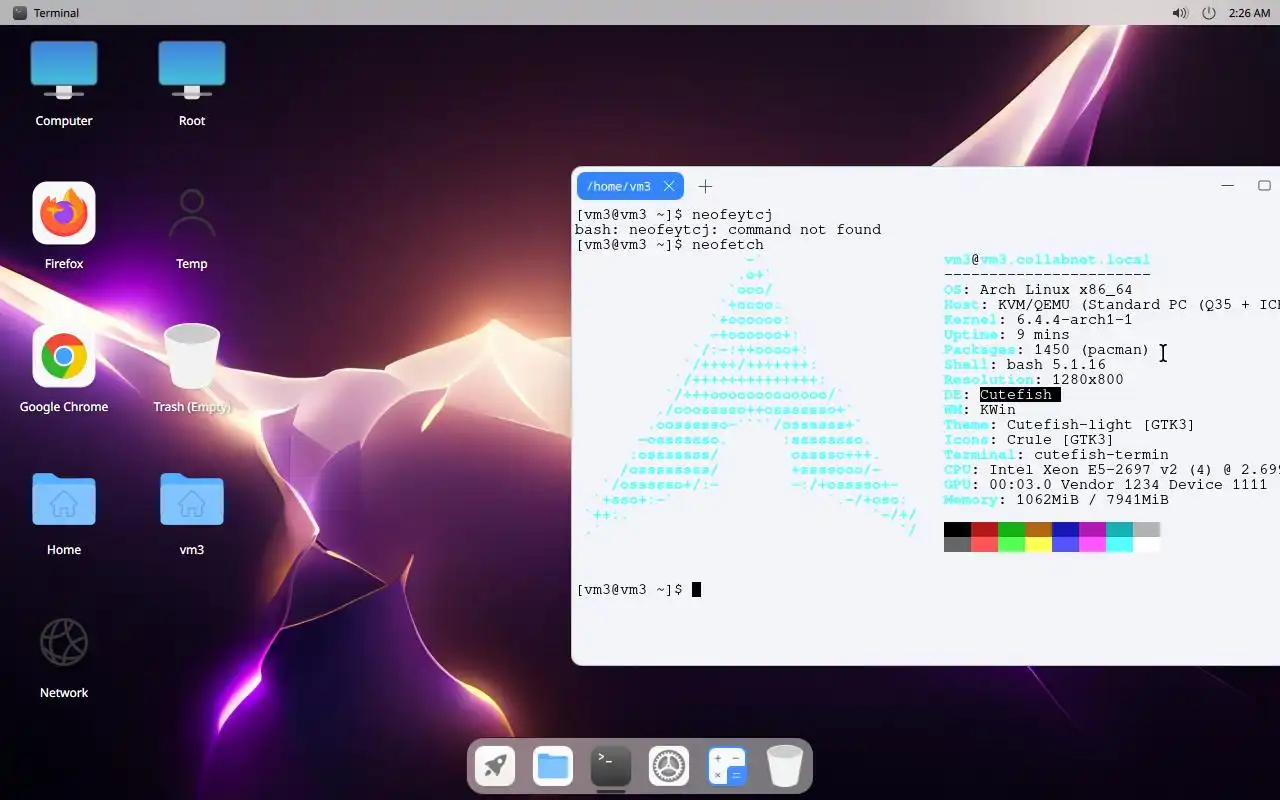1280x800 pixels.
Task: Open the Temp desktop shortcut
Action: [192, 226]
